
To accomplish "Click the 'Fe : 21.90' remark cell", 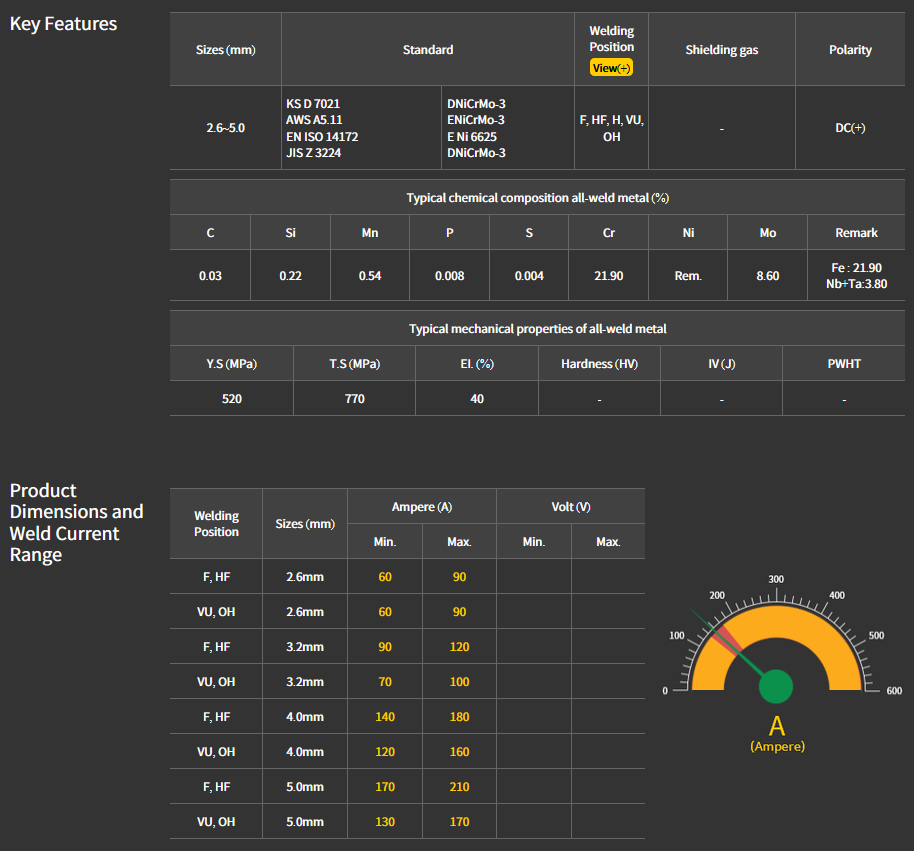I will [856, 268].
